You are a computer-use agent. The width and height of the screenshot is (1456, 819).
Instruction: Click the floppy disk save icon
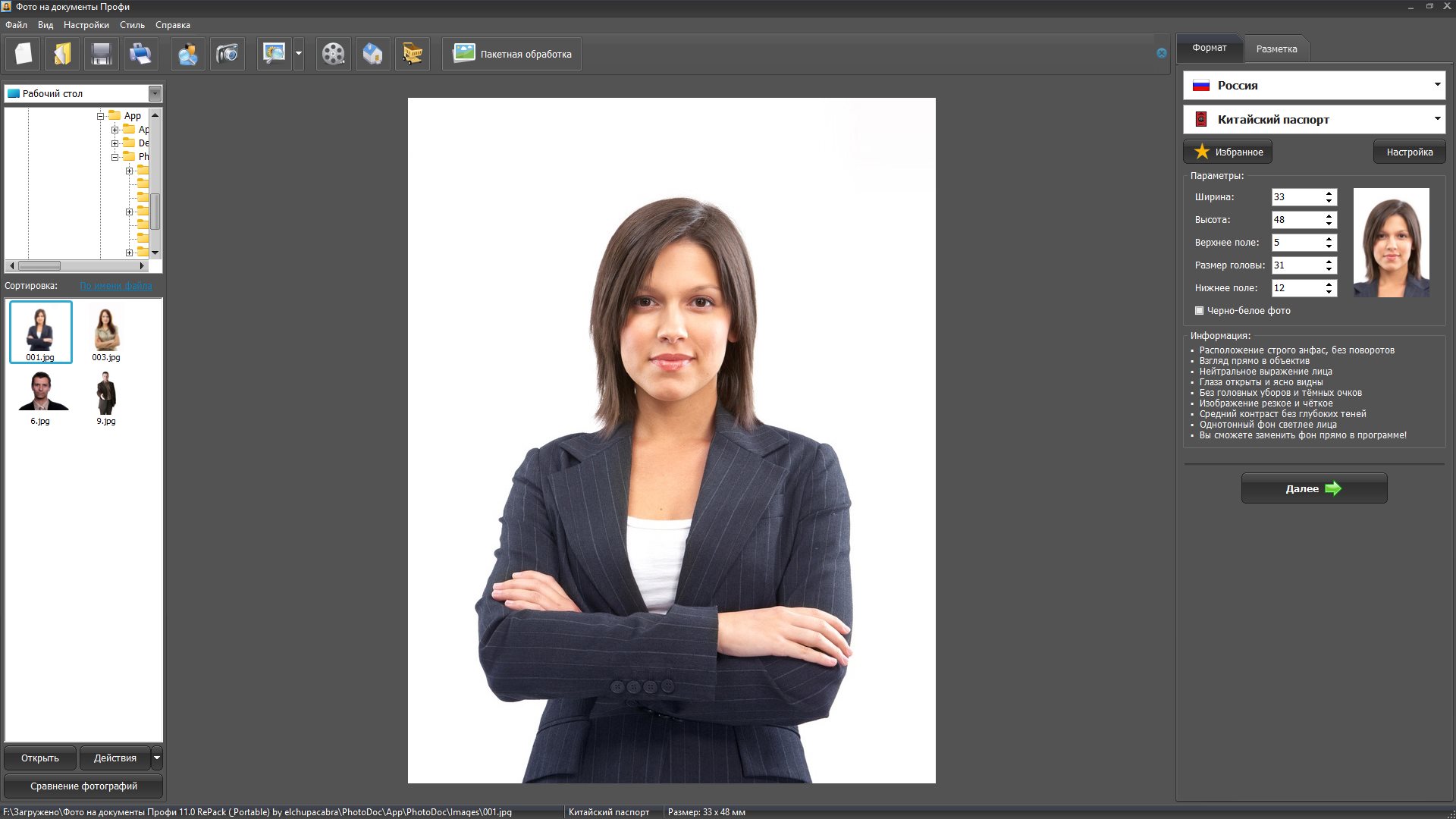[101, 54]
